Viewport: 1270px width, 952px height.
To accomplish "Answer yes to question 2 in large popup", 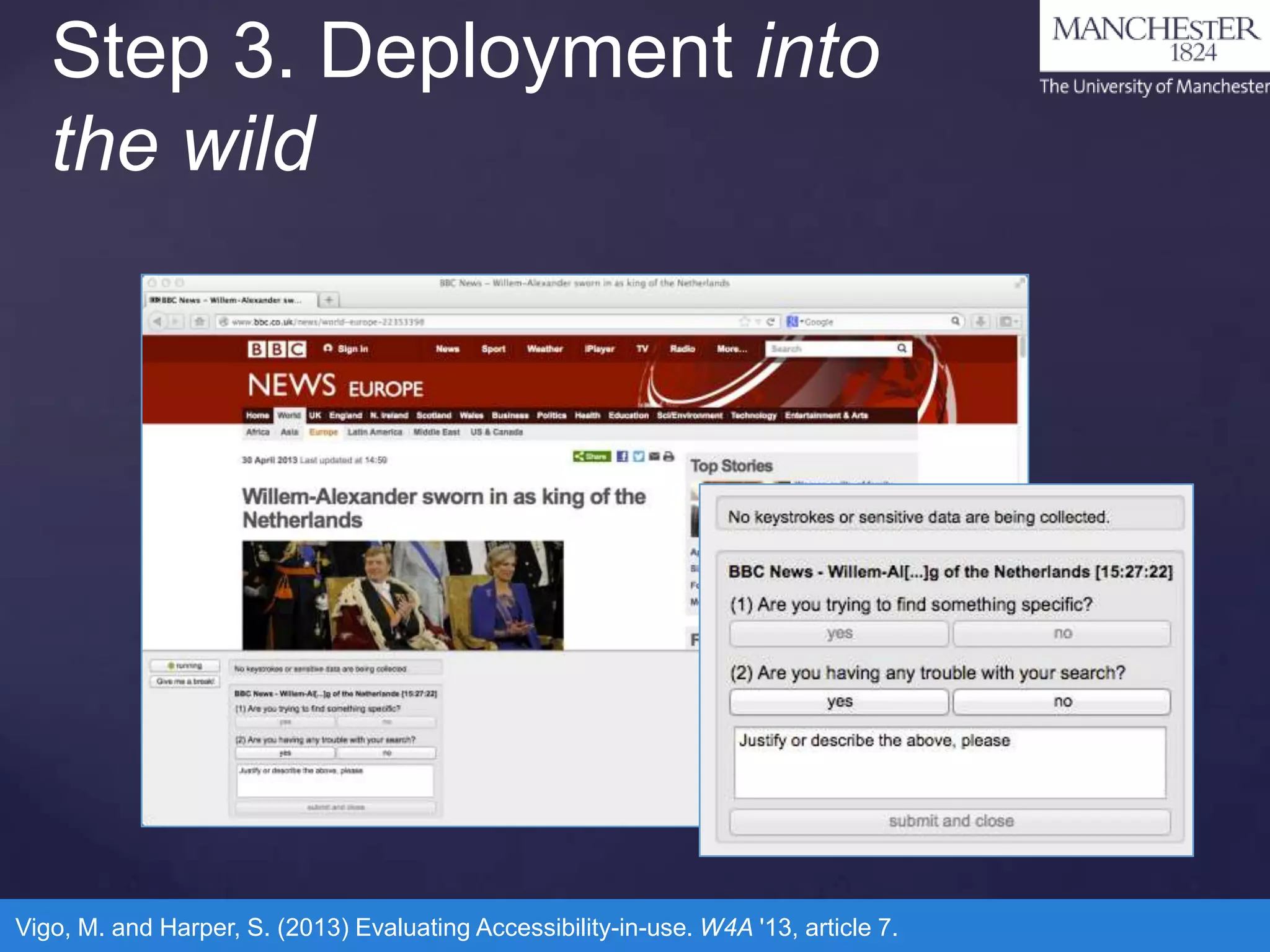I will pyautogui.click(x=839, y=702).
